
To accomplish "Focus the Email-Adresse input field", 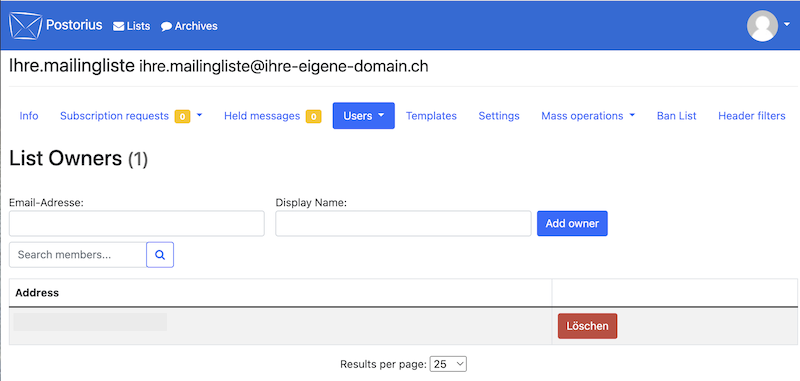I will click(x=137, y=223).
